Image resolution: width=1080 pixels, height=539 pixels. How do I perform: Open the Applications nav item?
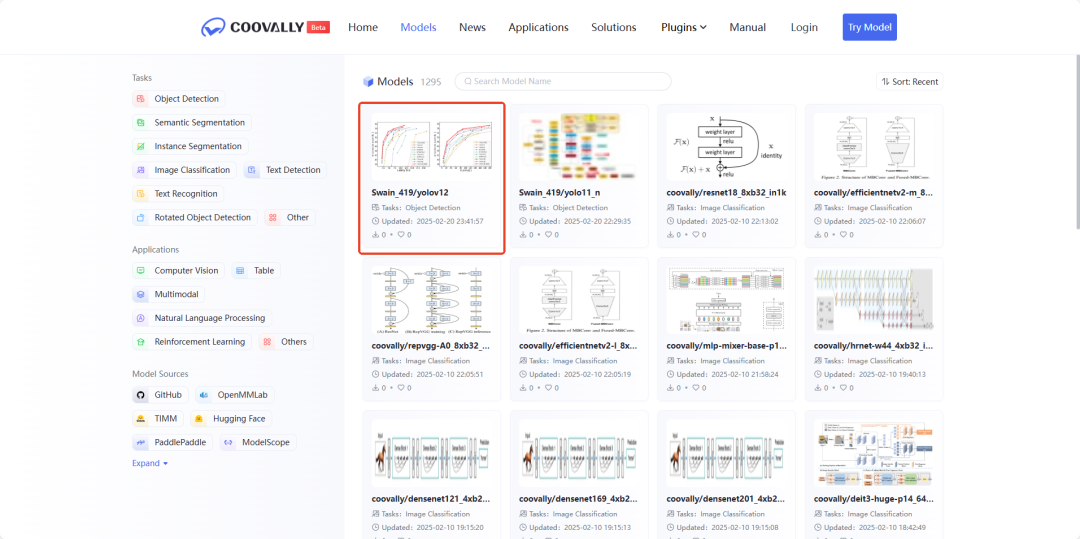point(539,28)
